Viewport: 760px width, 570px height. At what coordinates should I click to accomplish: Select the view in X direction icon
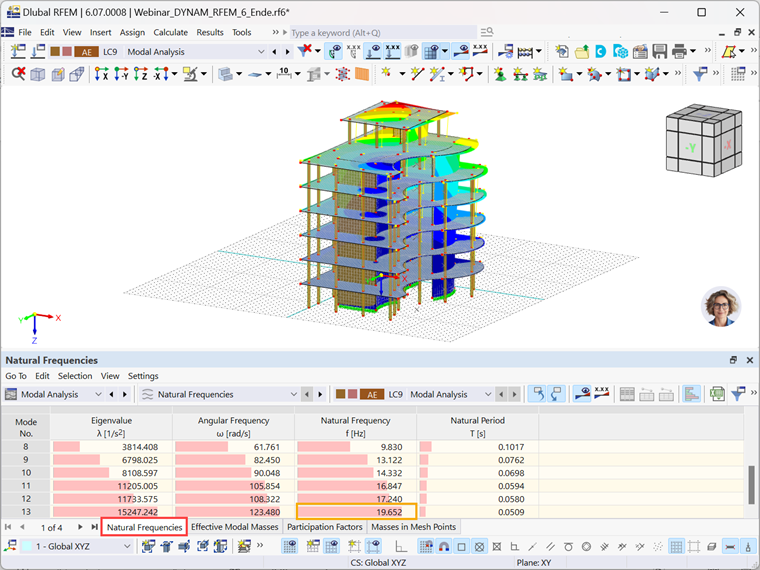click(102, 74)
